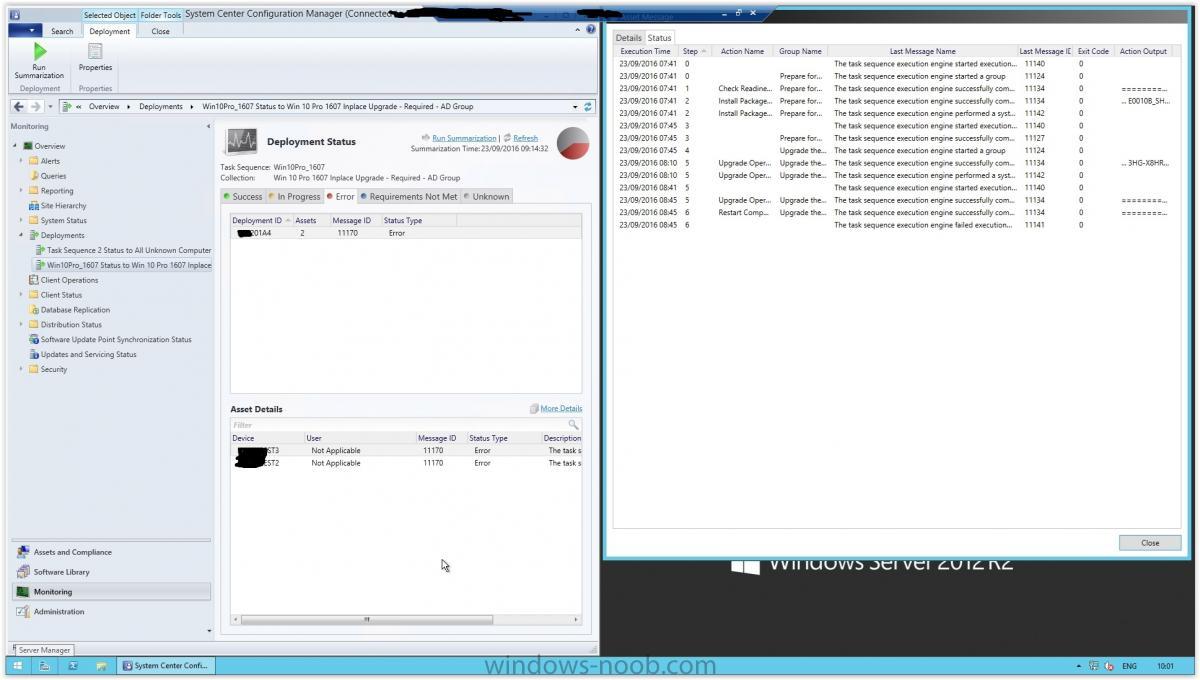Open Software Update Point Synchronization Status icon
The width and height of the screenshot is (1200, 680).
[x=34, y=339]
